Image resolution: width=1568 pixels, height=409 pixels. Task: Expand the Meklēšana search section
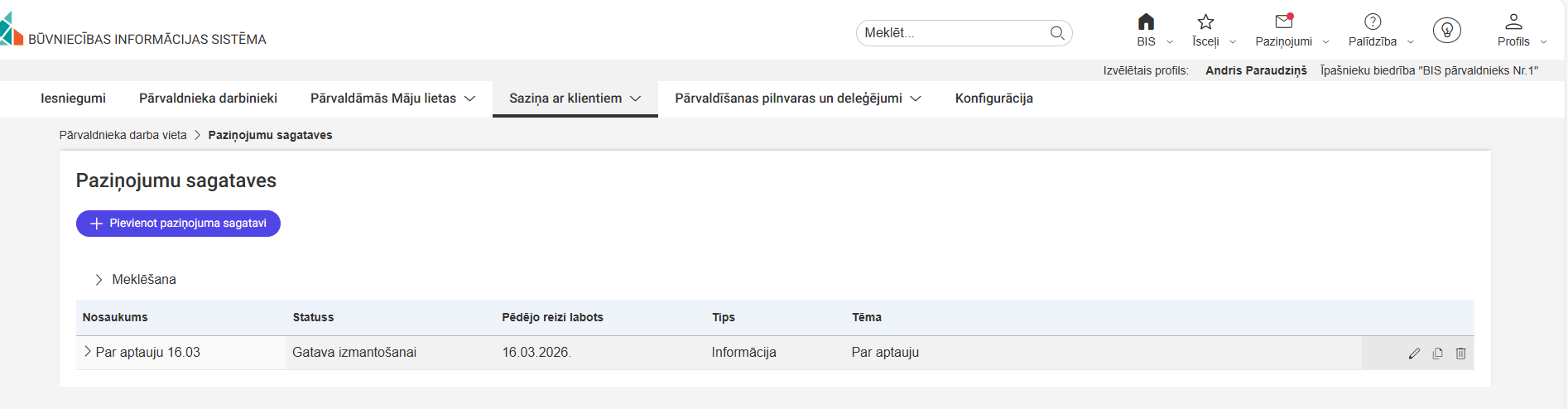point(99,280)
